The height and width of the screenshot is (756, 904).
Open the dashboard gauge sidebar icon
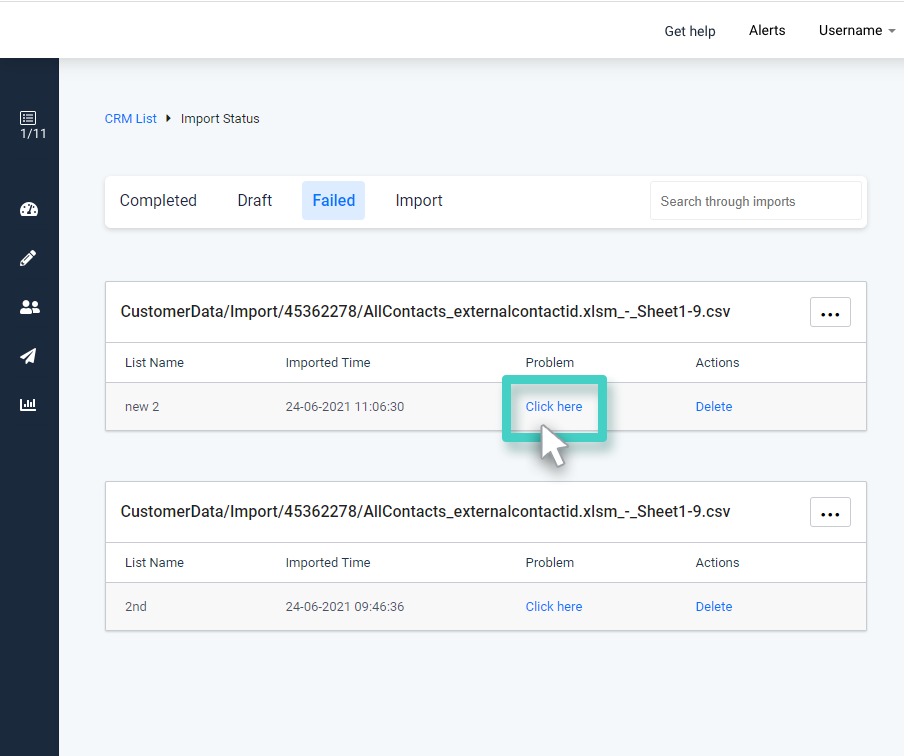pos(29,209)
